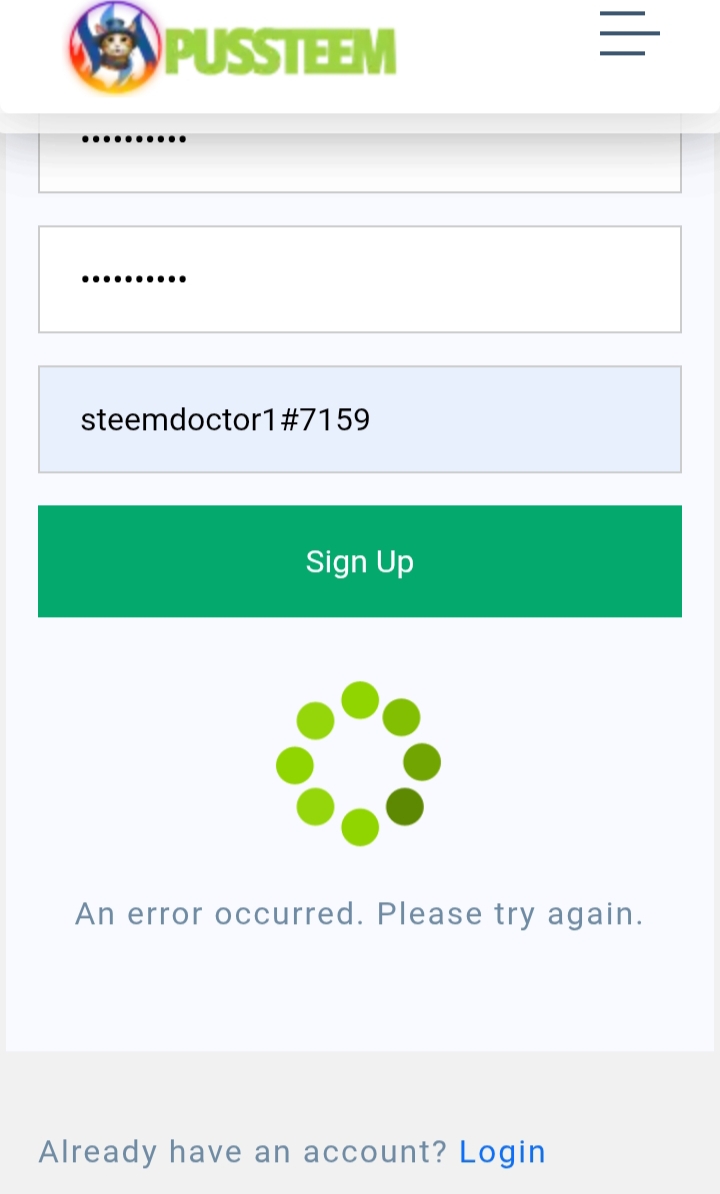Click the topmost dot of the spinner
The width and height of the screenshot is (720, 1194).
(x=360, y=700)
